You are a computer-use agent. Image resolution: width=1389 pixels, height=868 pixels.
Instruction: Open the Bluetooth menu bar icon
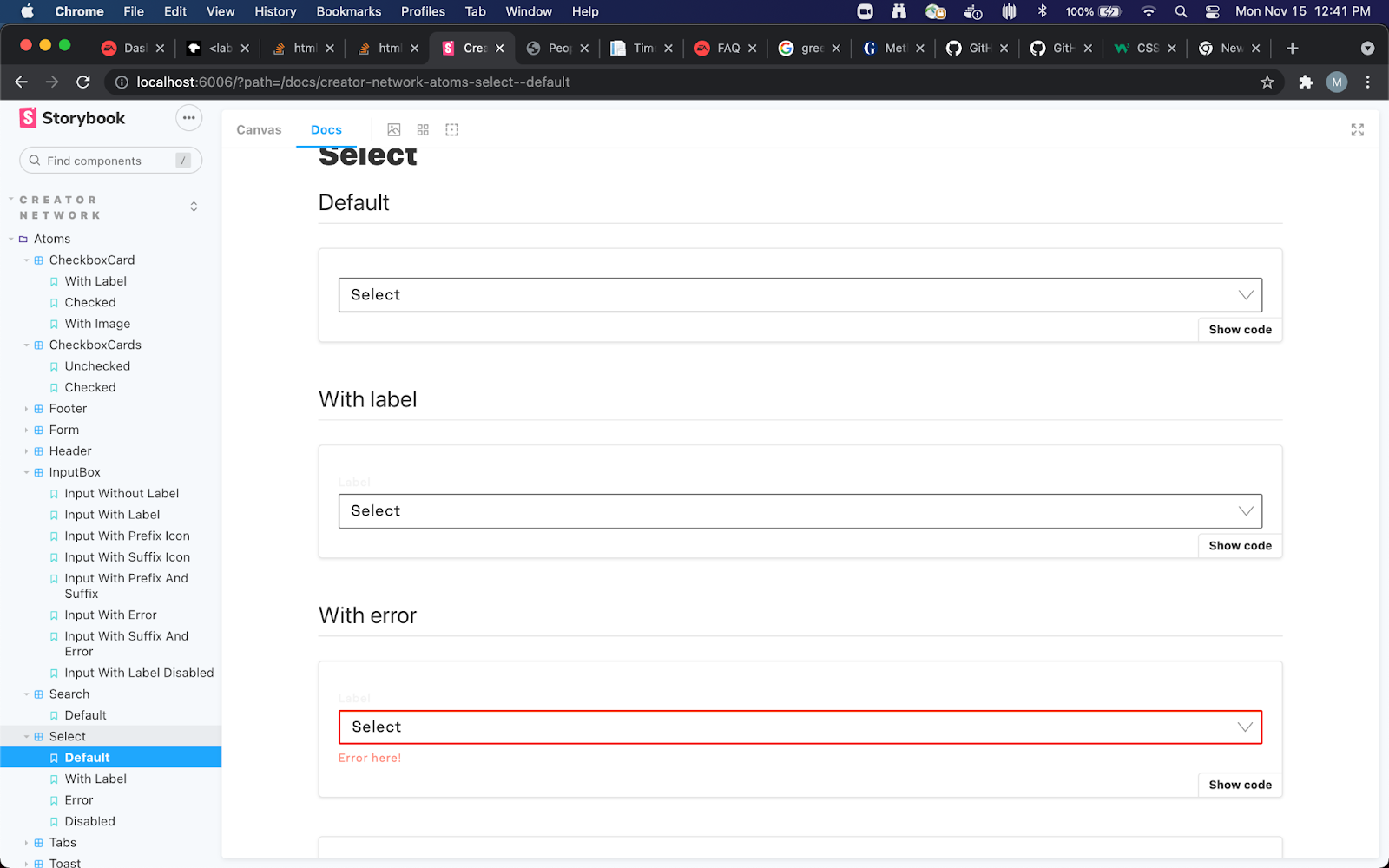coord(1043,11)
